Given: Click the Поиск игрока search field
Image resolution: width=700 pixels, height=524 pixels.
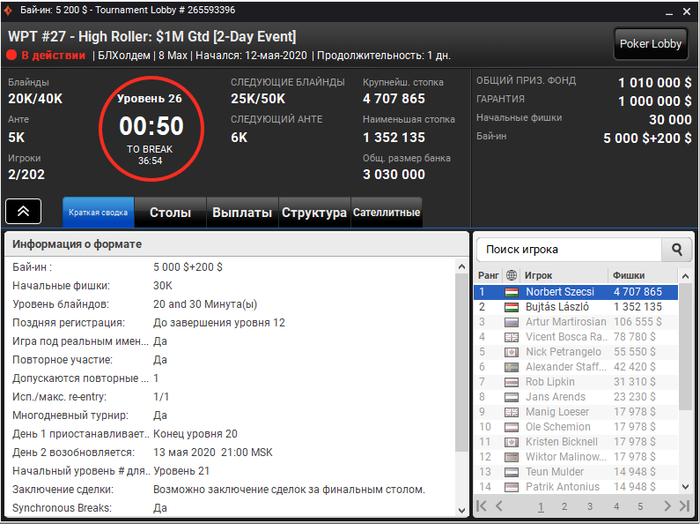Looking at the screenshot, I should [569, 250].
